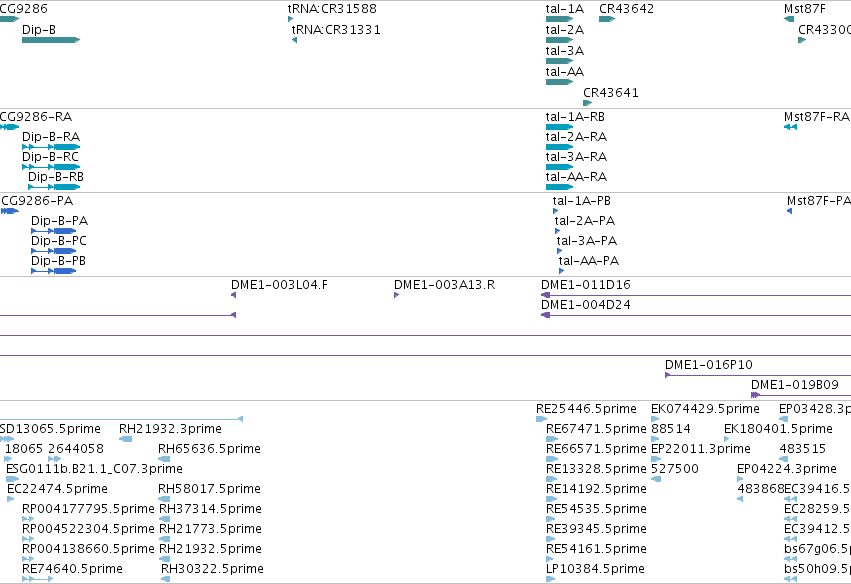This screenshot has height=584, width=851.
Task: Click the CG9286-PA protein label
Action: pos(37,201)
